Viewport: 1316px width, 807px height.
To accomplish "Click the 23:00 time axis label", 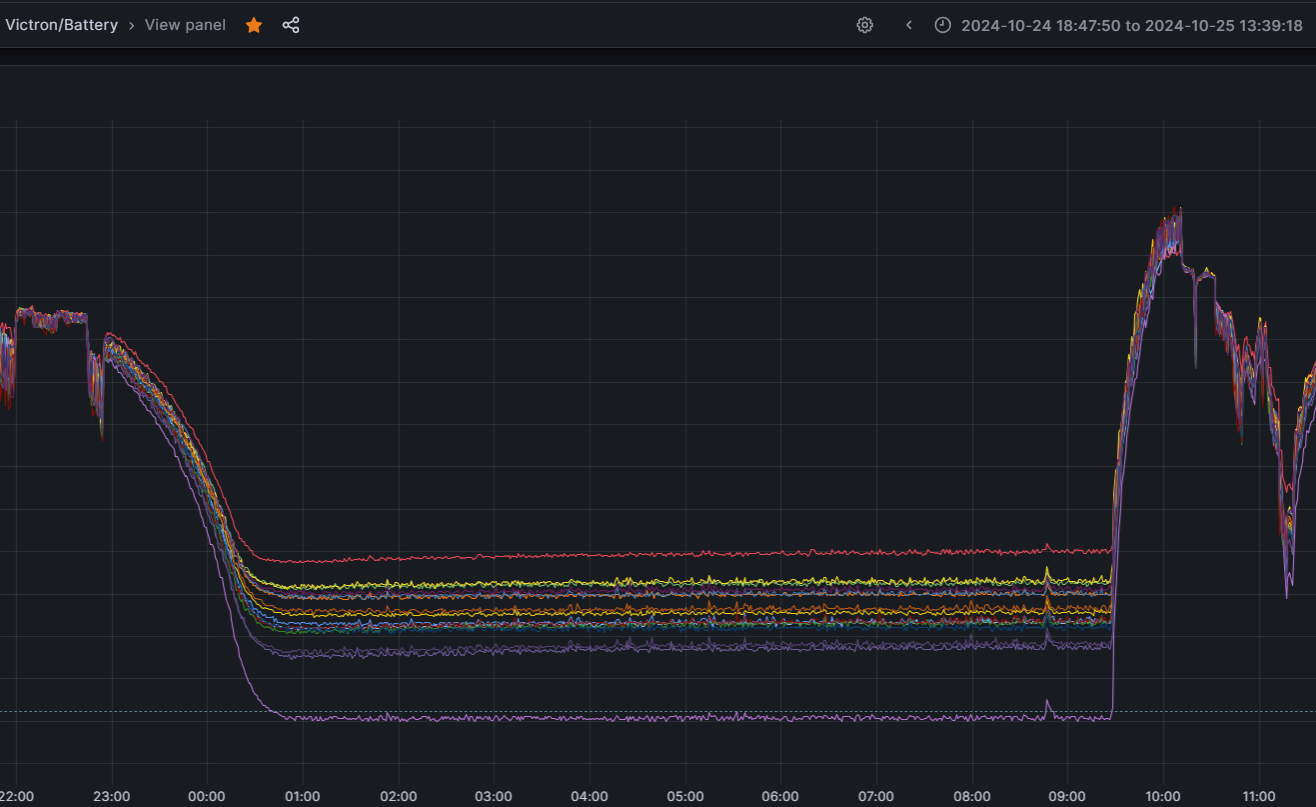I will click(x=111, y=796).
